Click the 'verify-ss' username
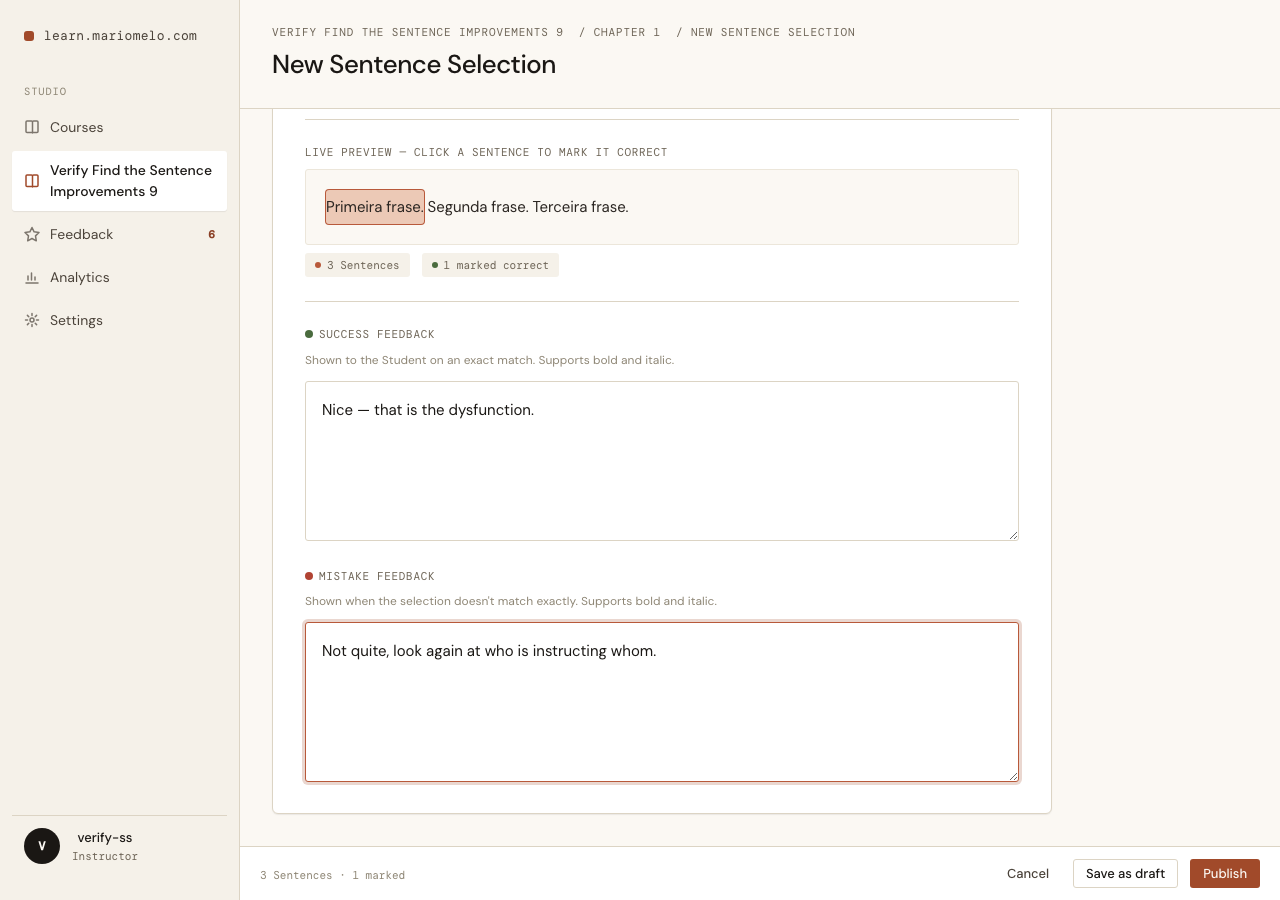Viewport: 1280px width, 900px height. pyautogui.click(x=105, y=837)
